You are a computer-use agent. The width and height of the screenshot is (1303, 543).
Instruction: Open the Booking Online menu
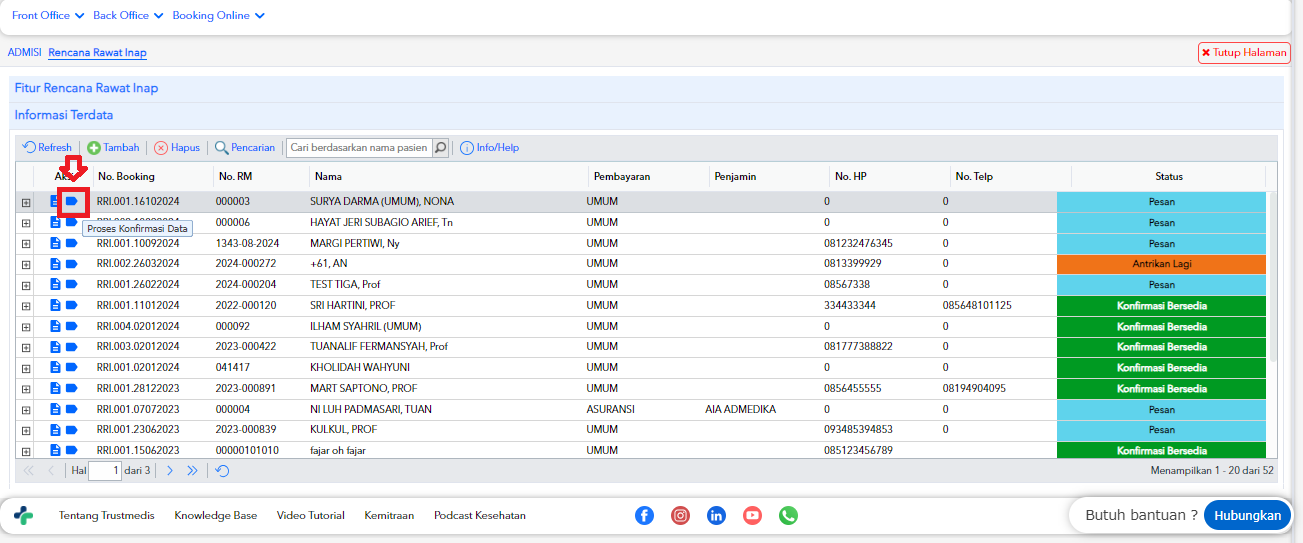click(x=219, y=16)
